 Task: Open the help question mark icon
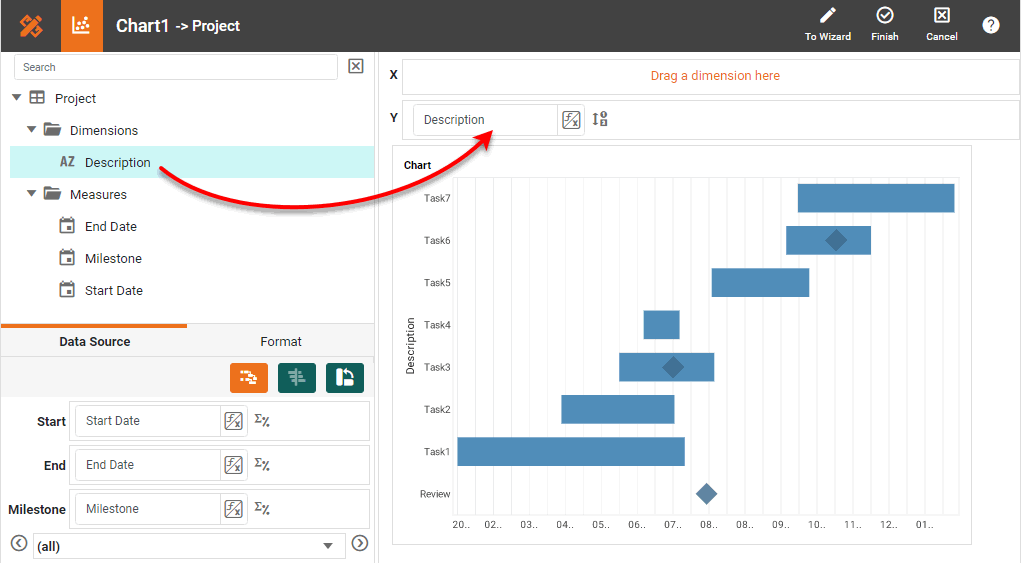coord(990,25)
